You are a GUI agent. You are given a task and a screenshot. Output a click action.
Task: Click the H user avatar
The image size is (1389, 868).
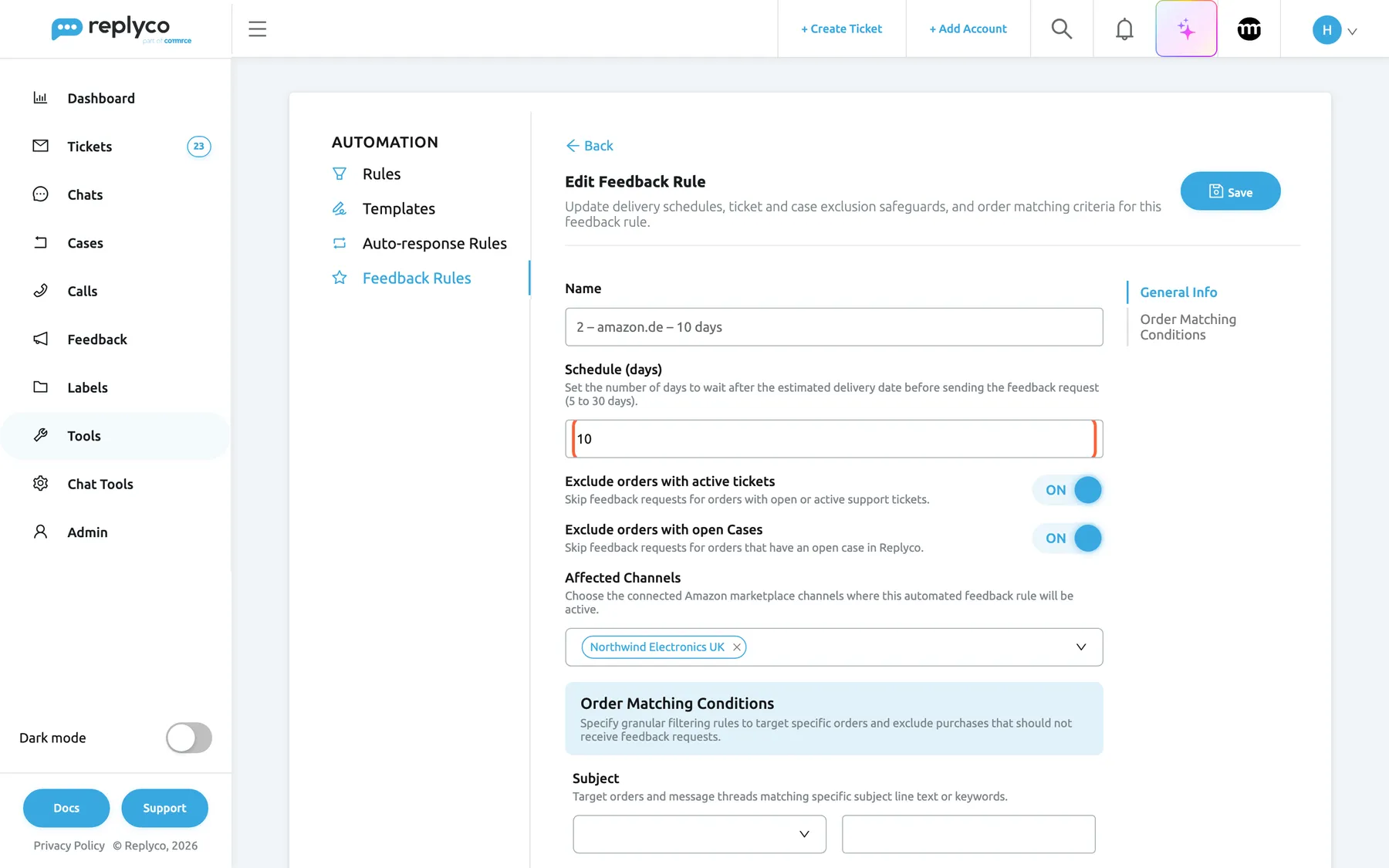[1326, 30]
